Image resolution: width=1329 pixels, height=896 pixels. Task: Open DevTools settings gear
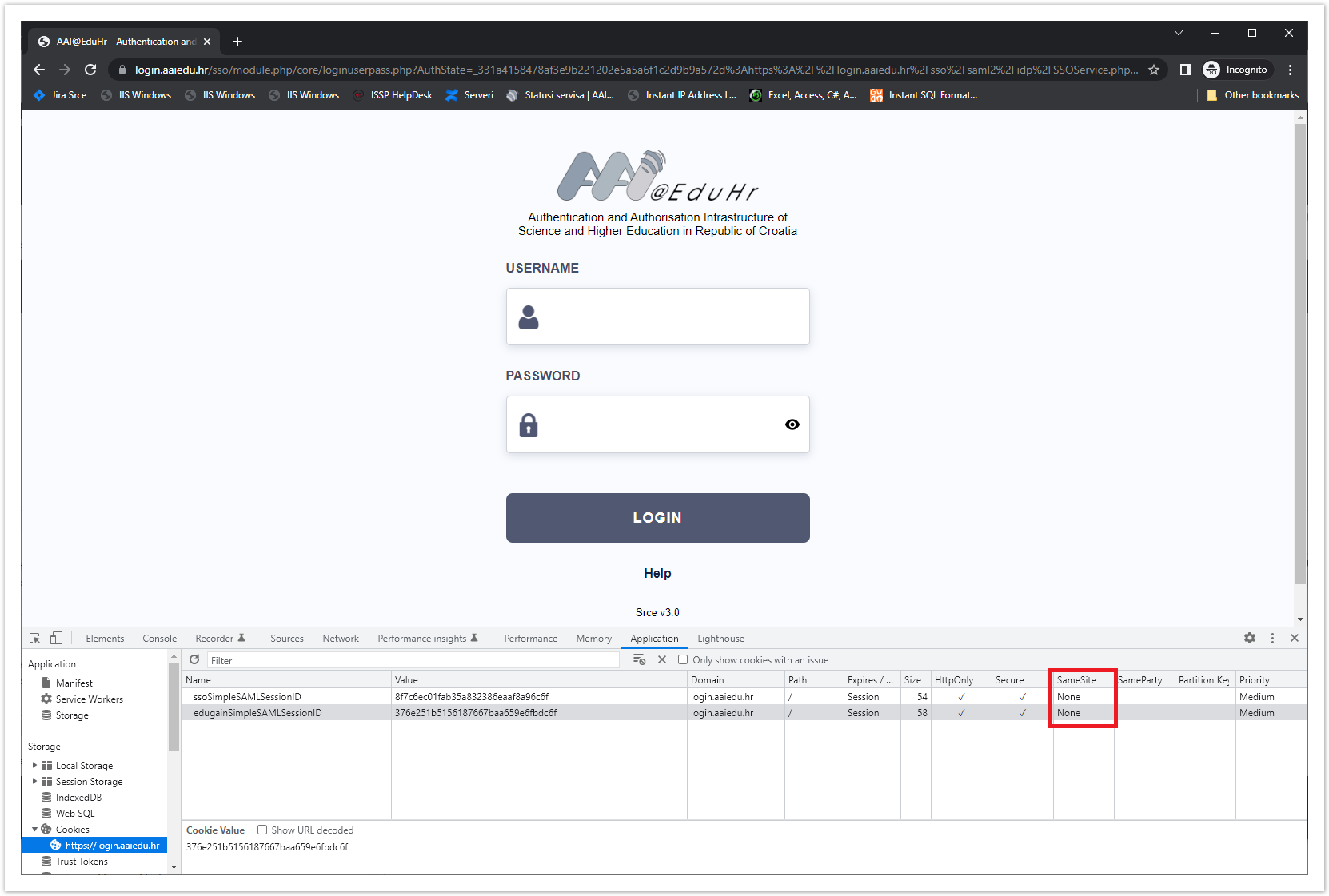point(1250,639)
